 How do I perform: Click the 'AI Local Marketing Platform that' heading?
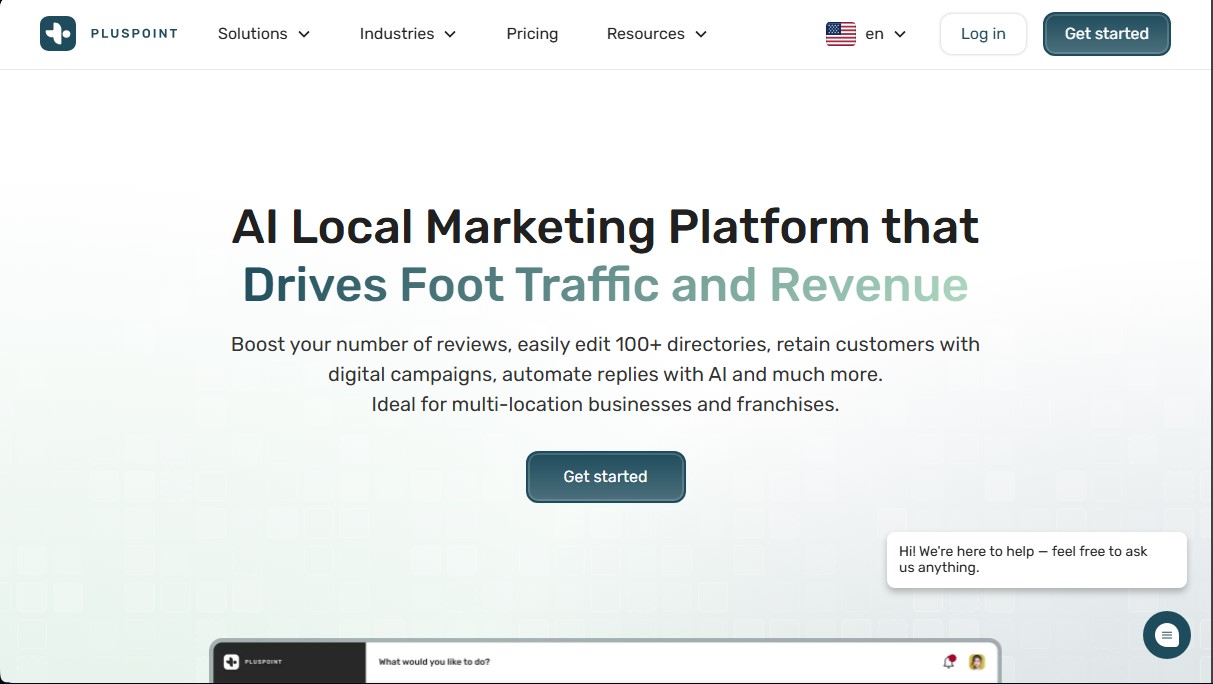click(605, 226)
